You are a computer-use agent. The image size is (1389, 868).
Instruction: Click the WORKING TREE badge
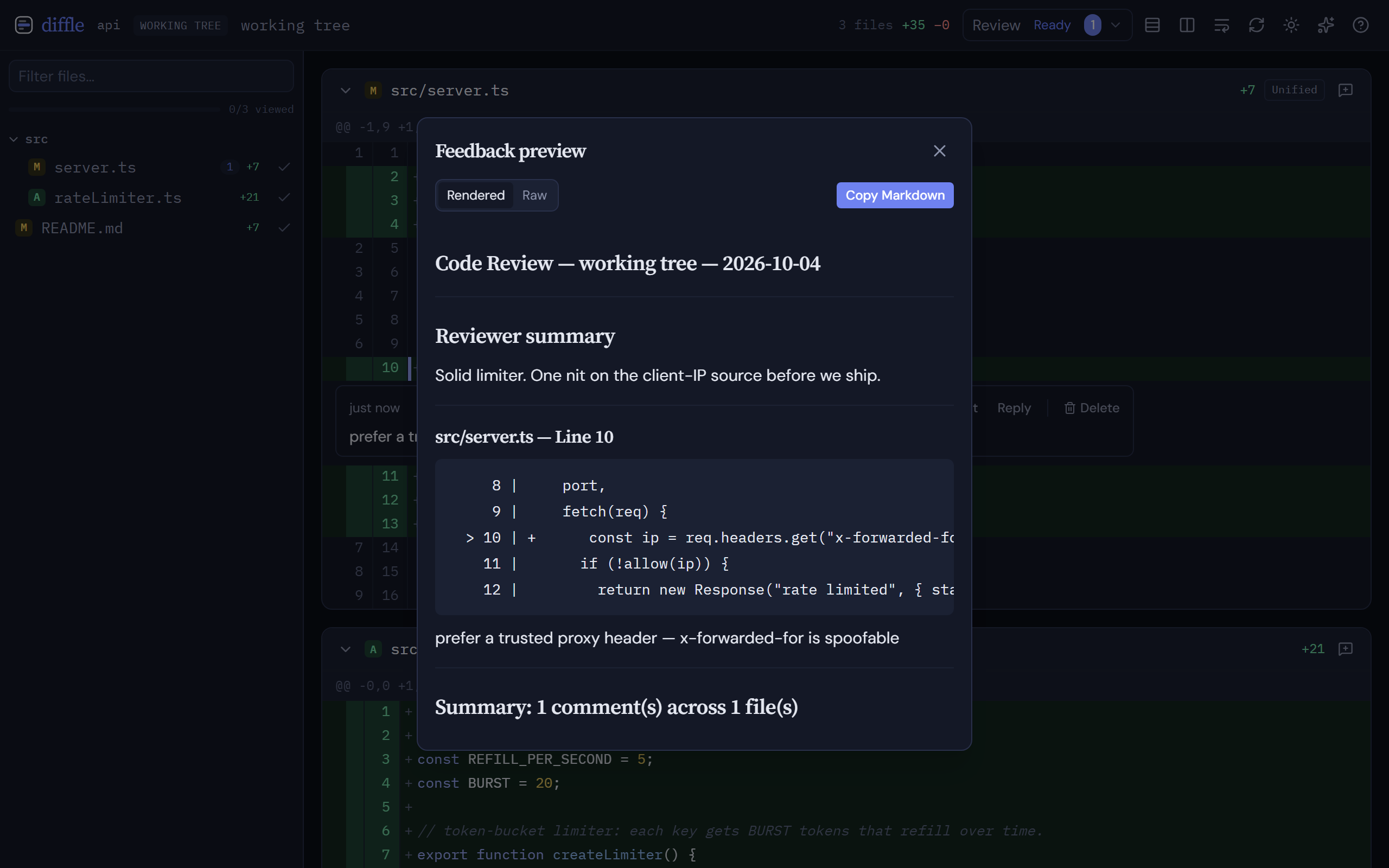[180, 25]
